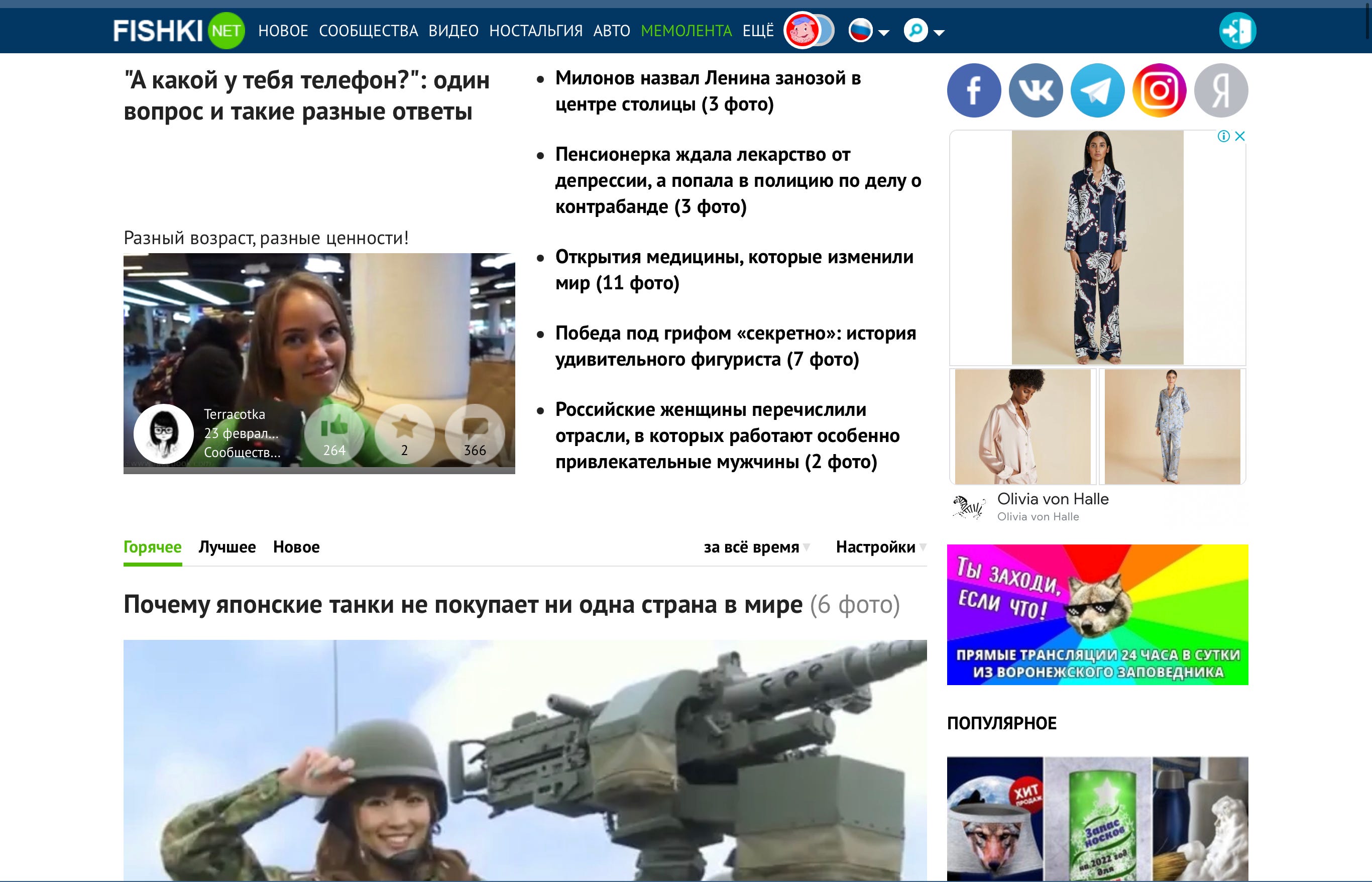1372x882 pixels.
Task: Add phone post to favorites star
Action: point(404,434)
